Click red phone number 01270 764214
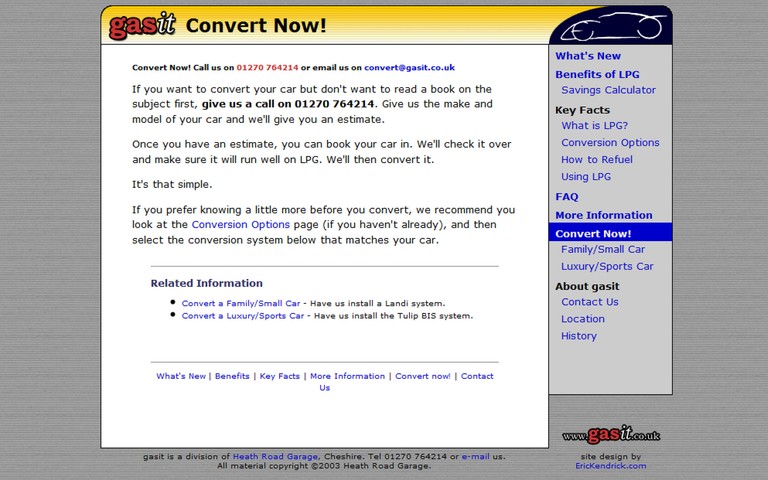 (x=267, y=68)
